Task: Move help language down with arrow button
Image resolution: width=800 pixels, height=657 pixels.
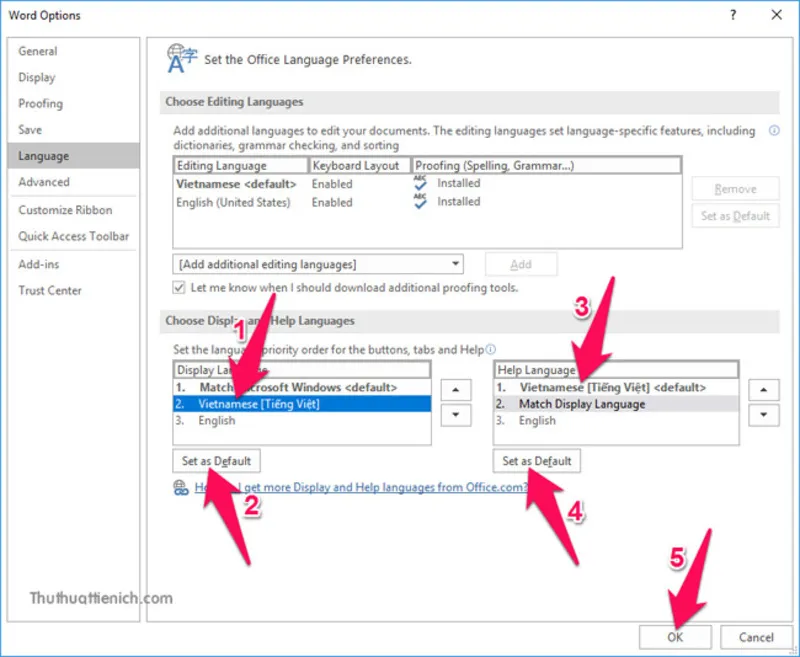Action: tap(763, 415)
